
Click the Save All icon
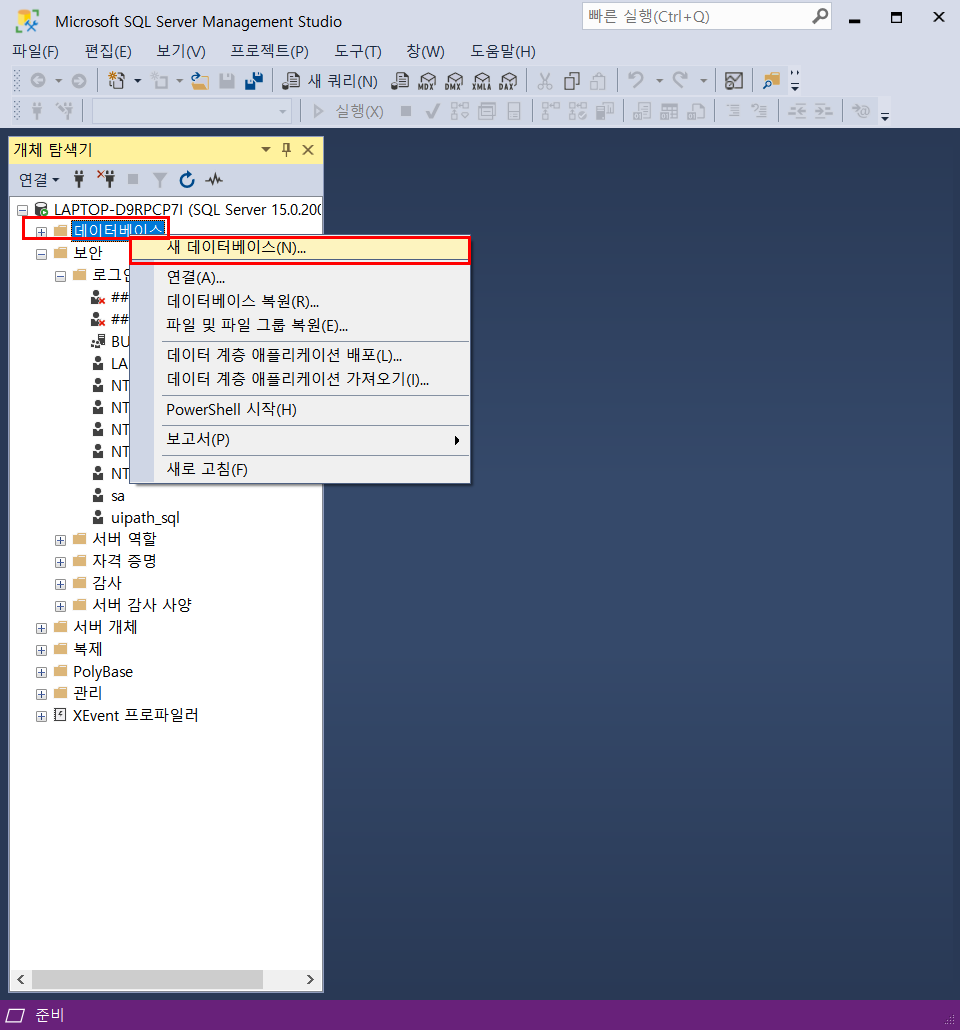[x=254, y=81]
